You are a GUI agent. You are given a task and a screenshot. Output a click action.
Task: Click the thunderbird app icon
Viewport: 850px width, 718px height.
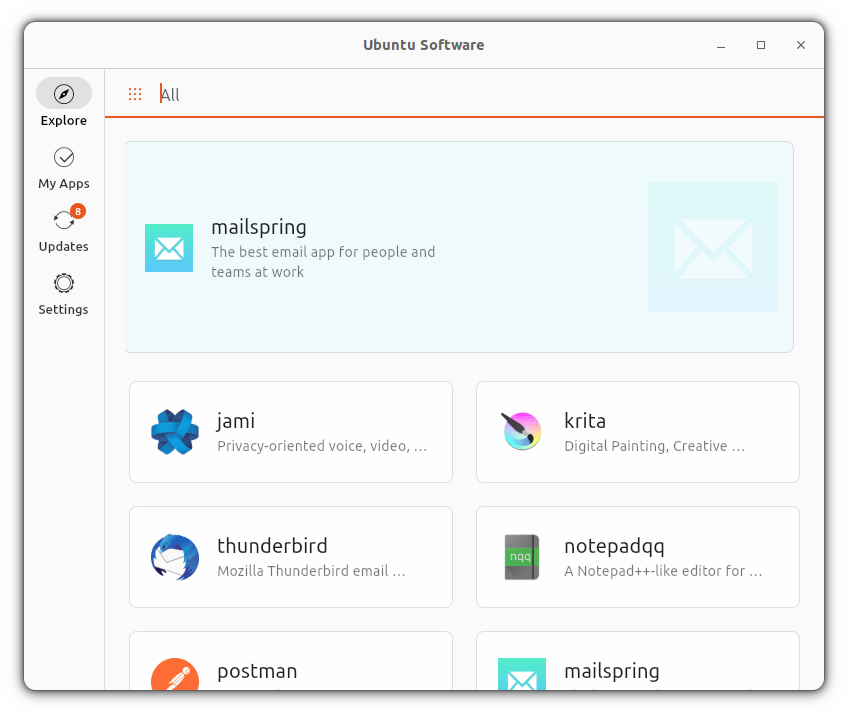tap(175, 557)
